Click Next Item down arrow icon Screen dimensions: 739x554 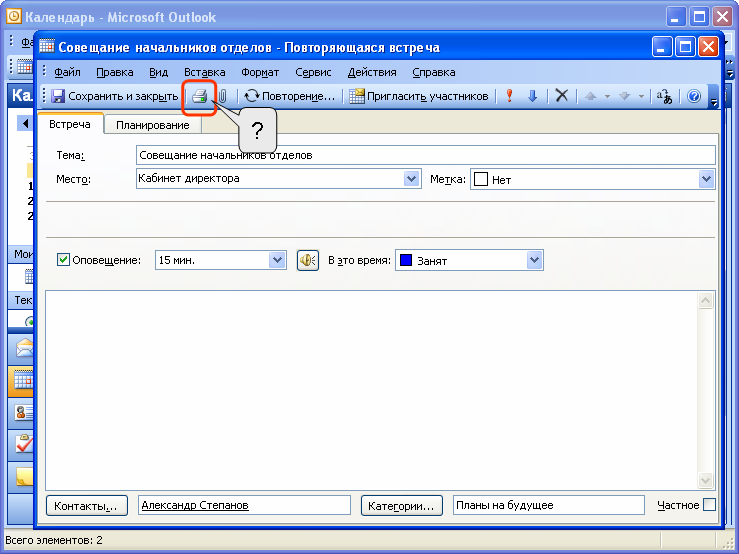[624, 96]
